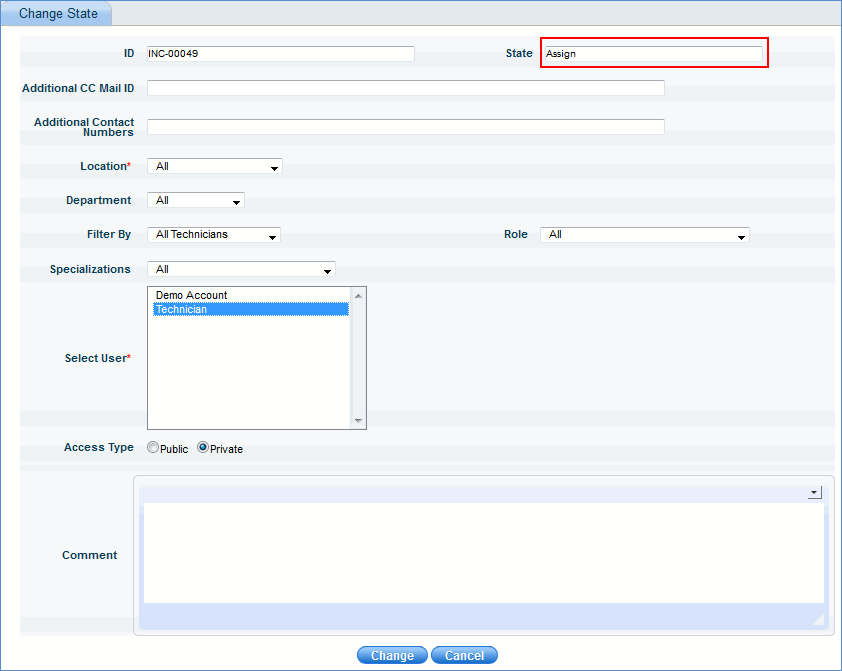Switch to the Change State tab

coord(57,14)
